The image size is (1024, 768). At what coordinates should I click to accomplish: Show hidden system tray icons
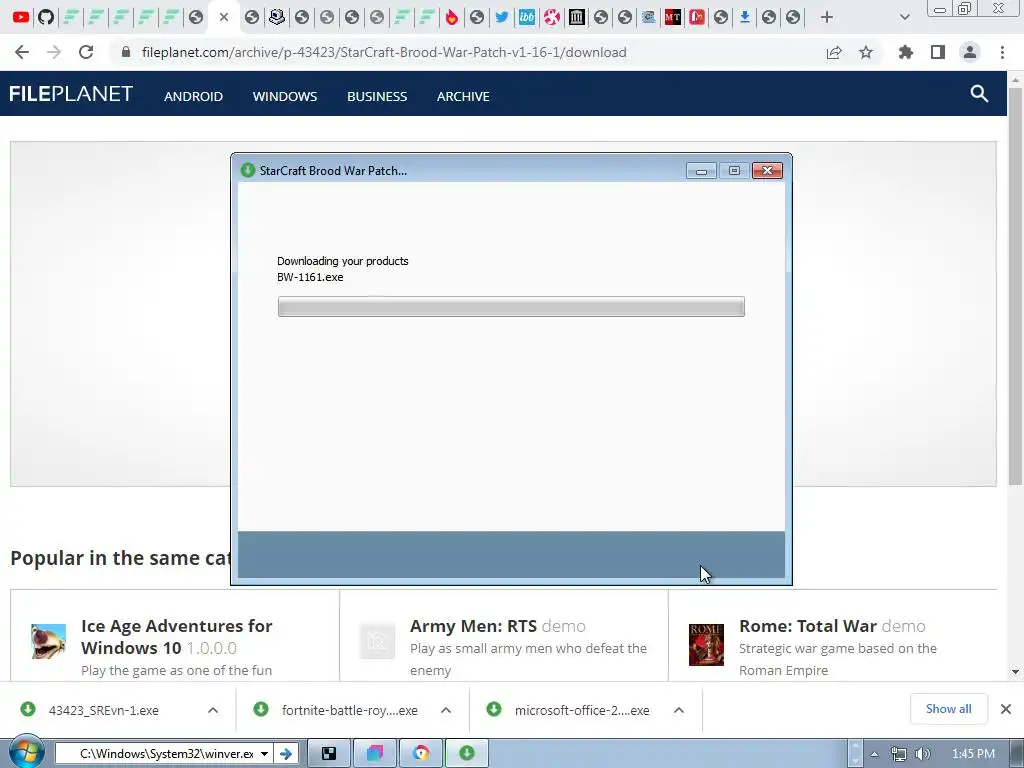[x=874, y=754]
